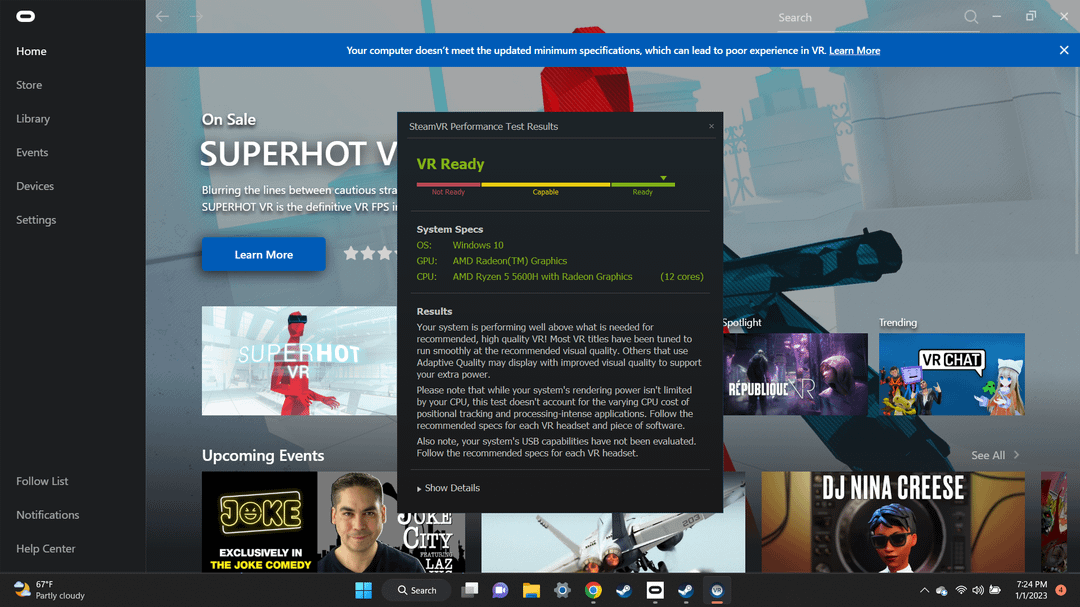
Task: Expand See All upcoming events
Action: point(994,455)
